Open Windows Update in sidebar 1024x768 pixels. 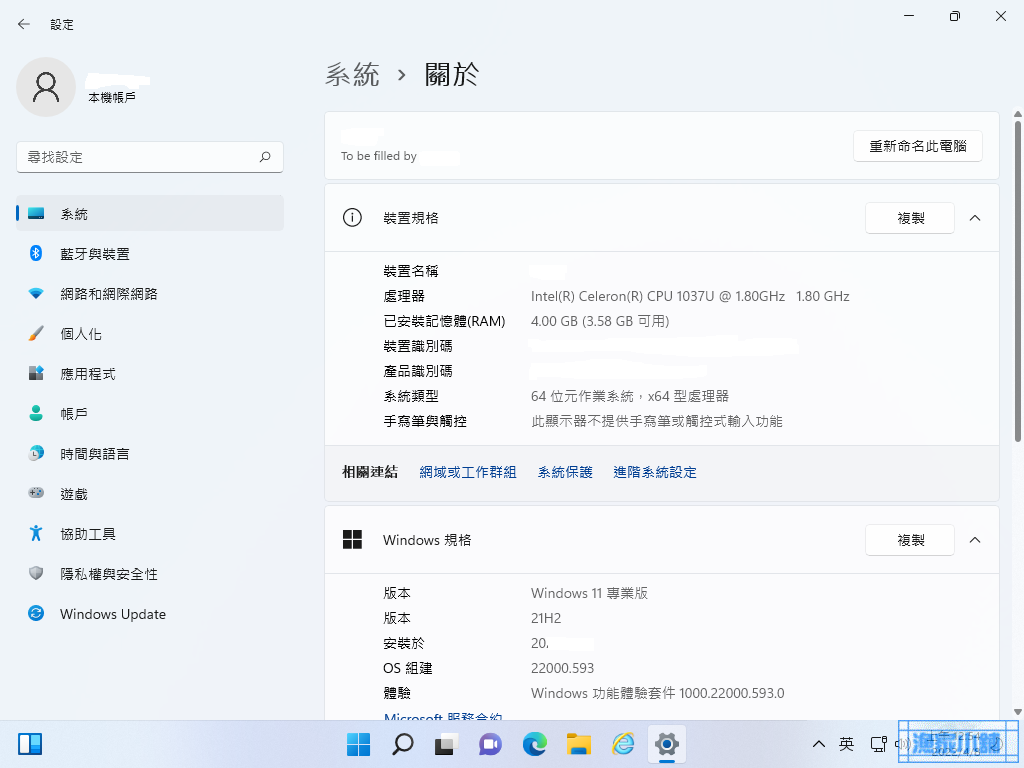150,614
